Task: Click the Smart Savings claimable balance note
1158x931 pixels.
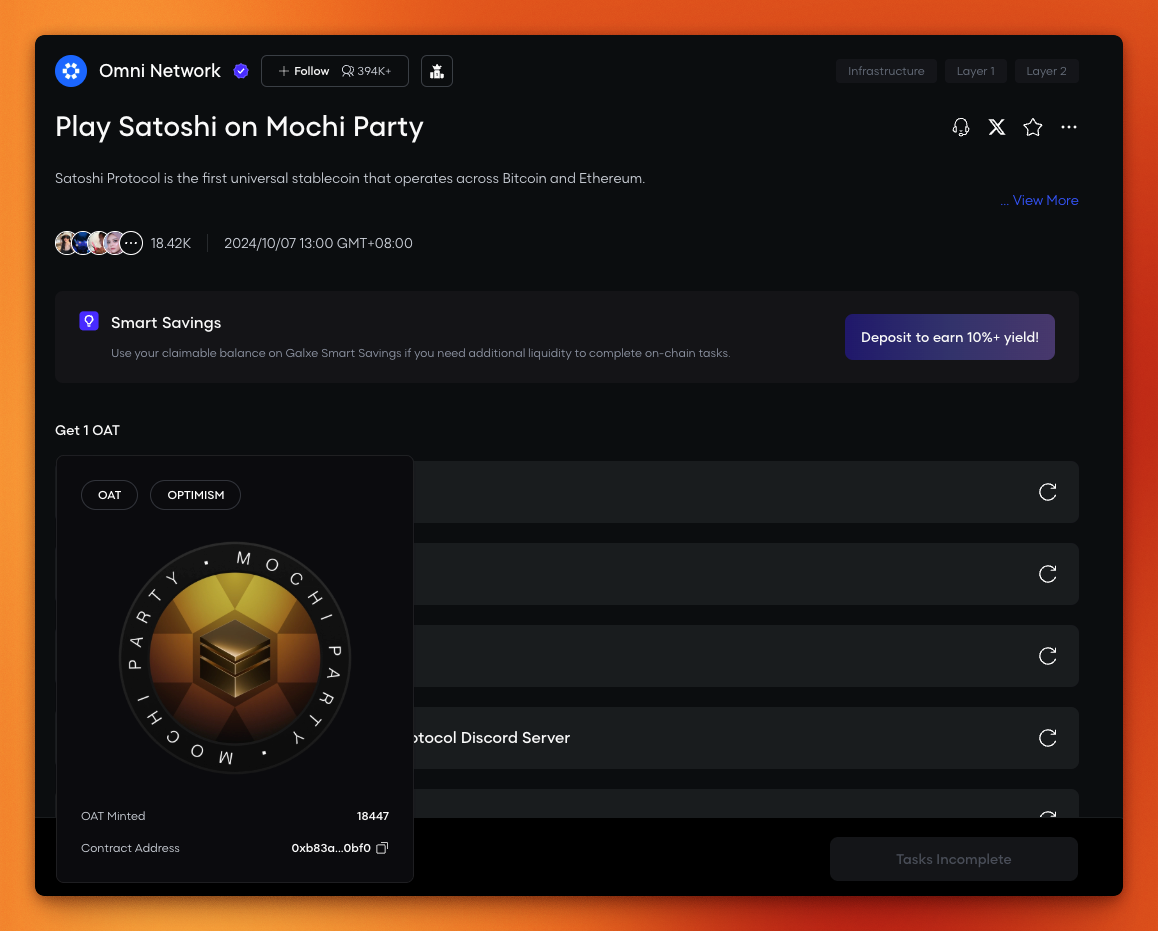Action: pos(420,353)
